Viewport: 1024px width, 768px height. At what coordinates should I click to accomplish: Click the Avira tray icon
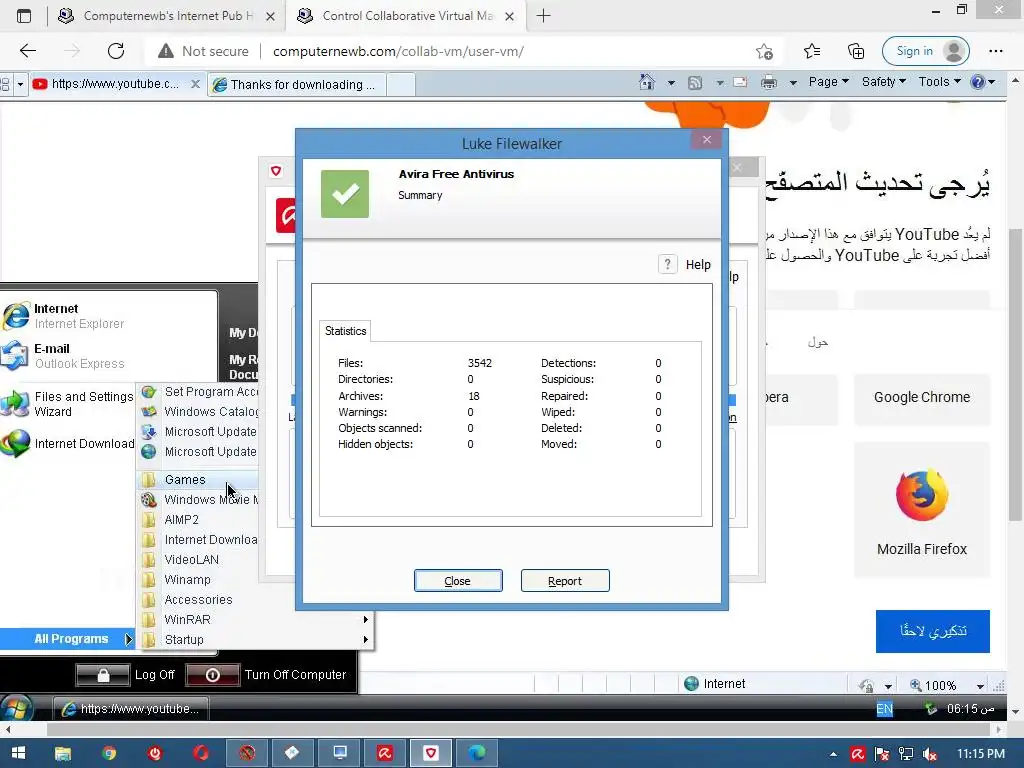857,754
